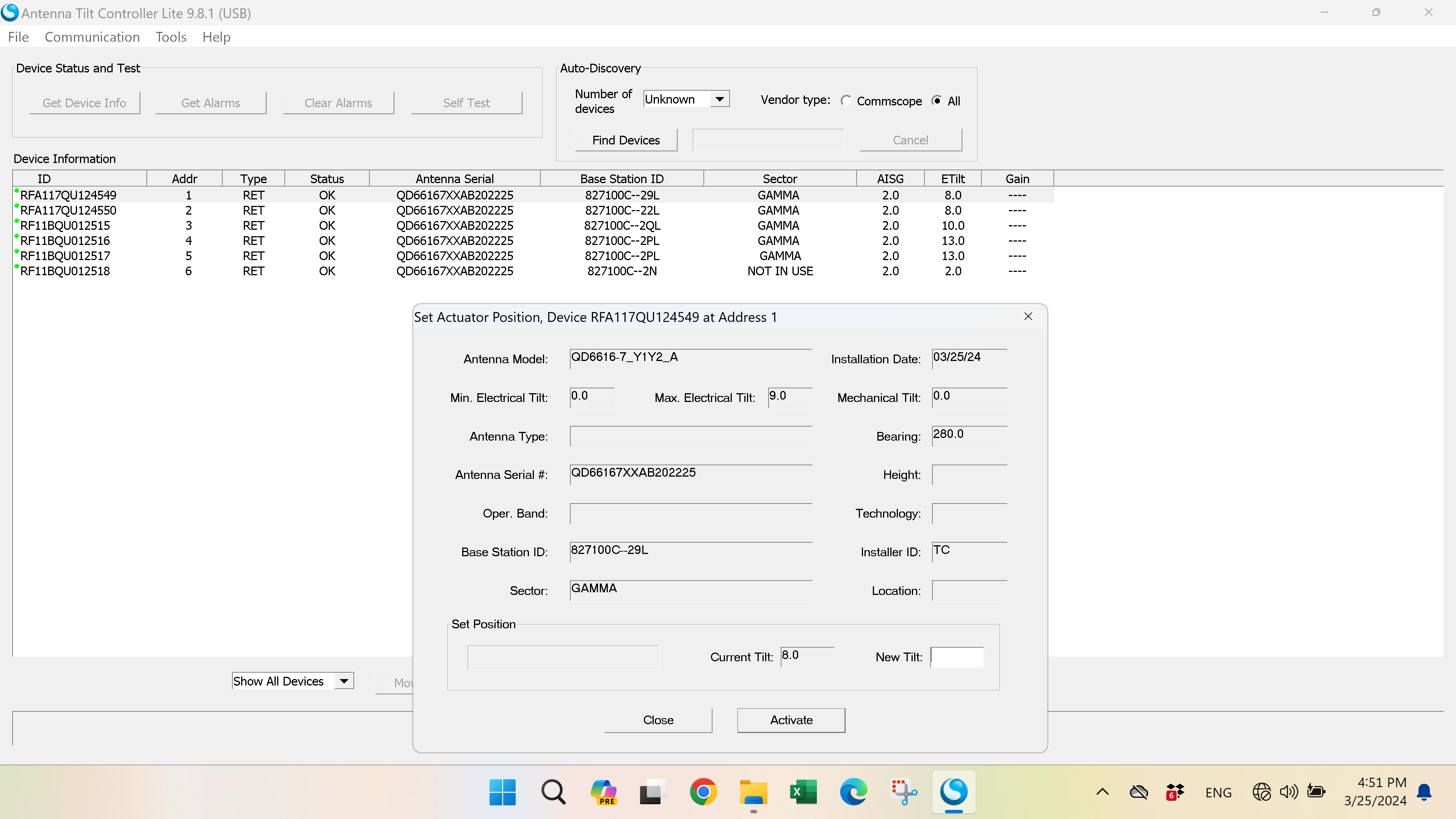Select device row RF11BQU012515
This screenshot has height=819, width=1456.
[533, 226]
